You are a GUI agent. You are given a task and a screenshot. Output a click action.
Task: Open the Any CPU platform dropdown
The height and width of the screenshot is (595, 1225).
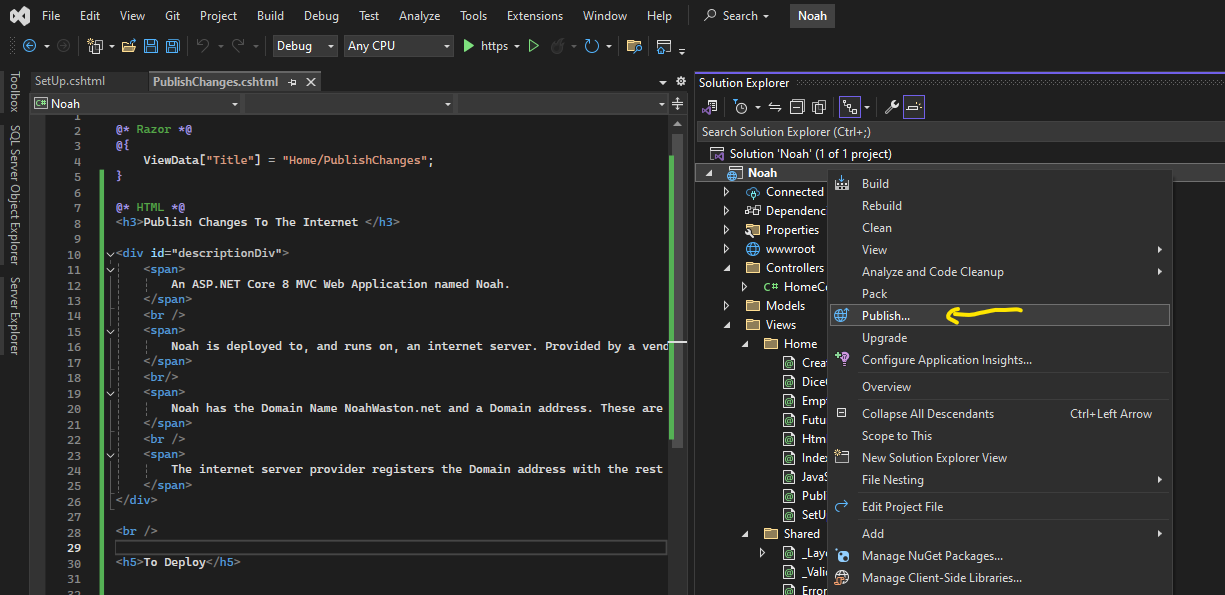pos(398,46)
